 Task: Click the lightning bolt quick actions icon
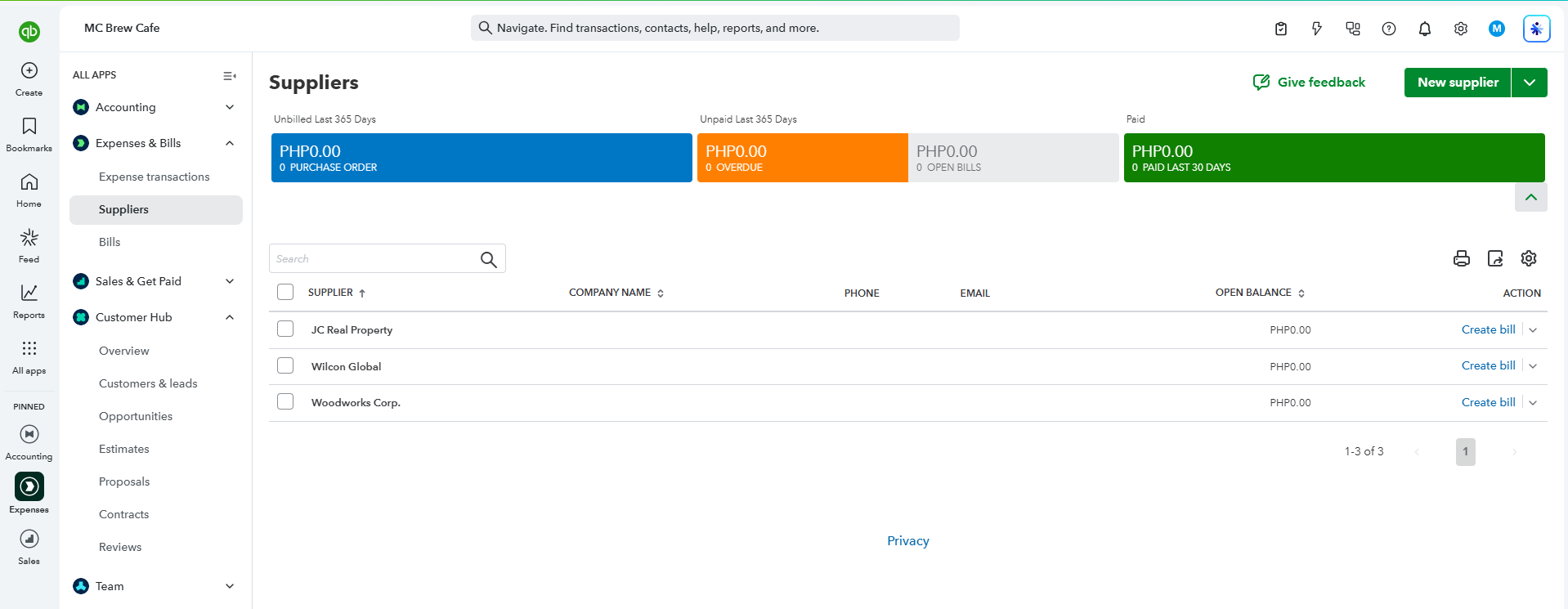(x=1317, y=29)
